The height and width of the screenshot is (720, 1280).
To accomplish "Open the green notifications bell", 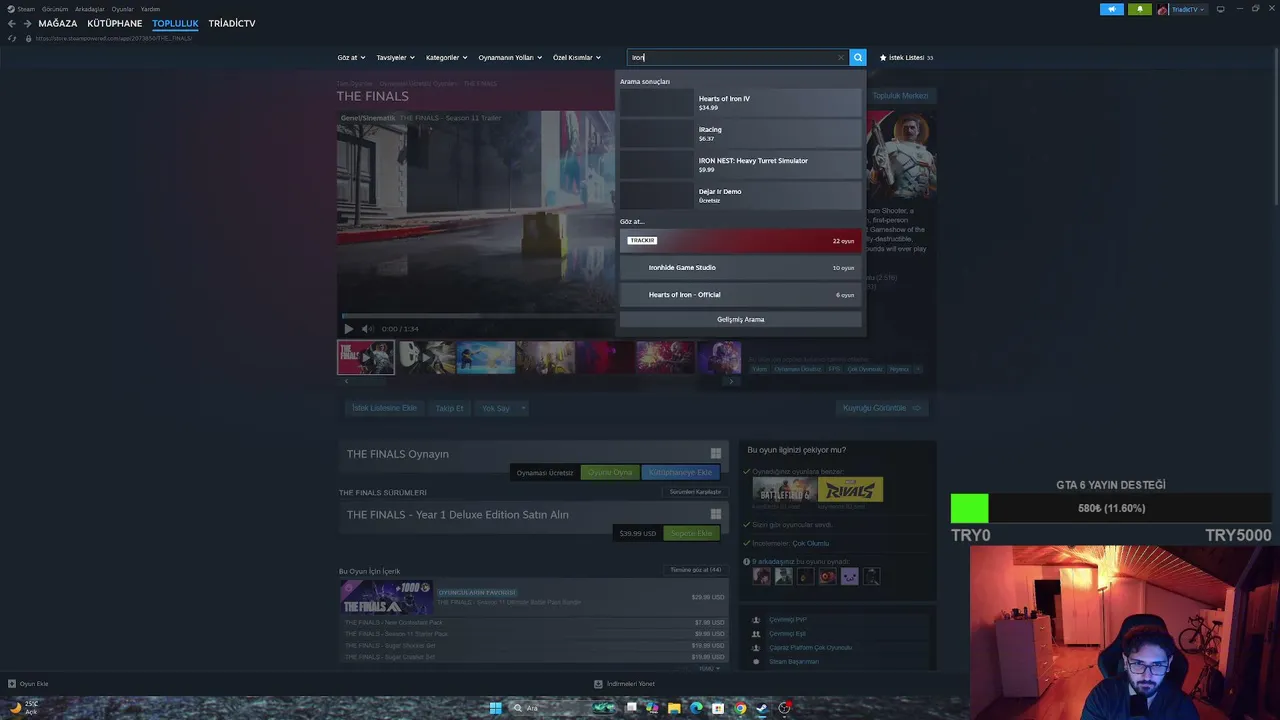I will point(1139,9).
